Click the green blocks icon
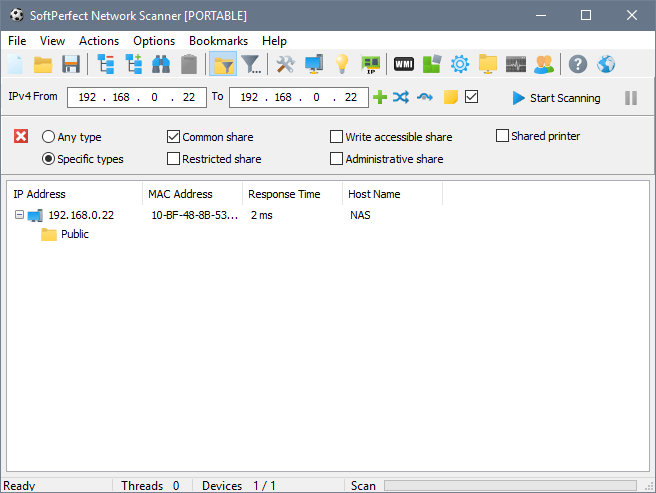 pos(432,64)
